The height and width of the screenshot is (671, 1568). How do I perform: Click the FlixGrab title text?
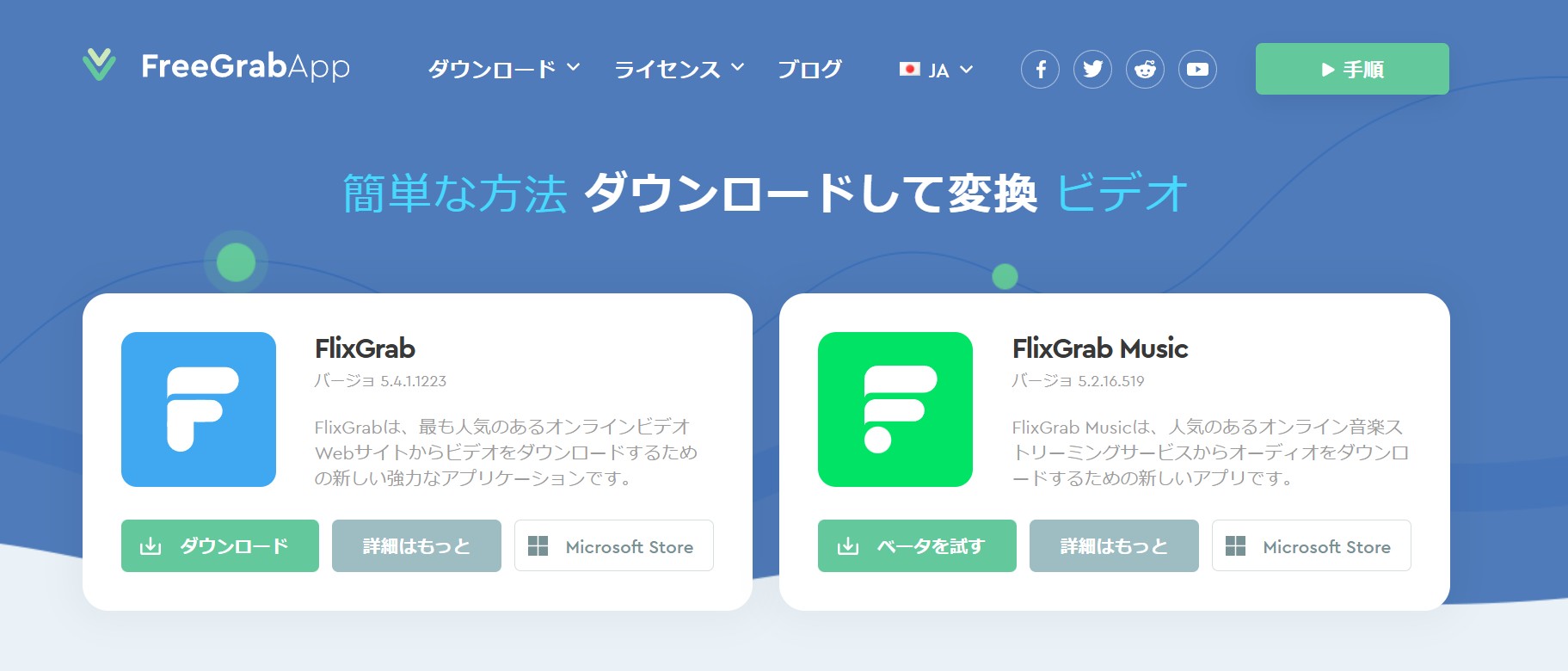pos(365,348)
